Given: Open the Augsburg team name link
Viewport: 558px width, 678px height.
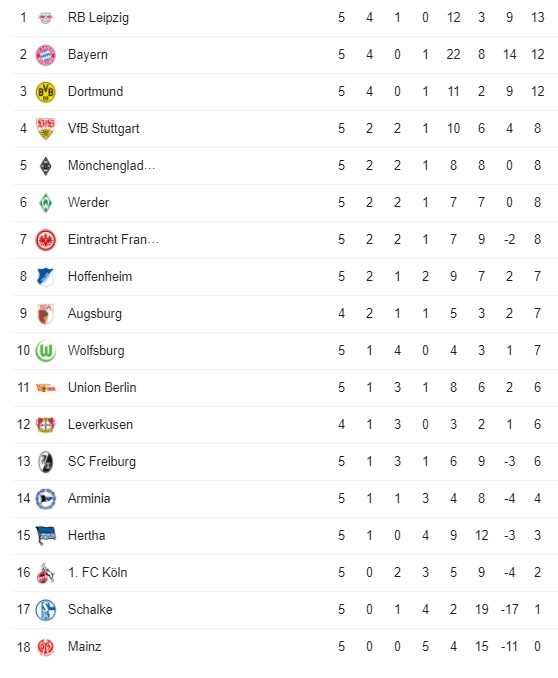Looking at the screenshot, I should pyautogui.click(x=95, y=314).
